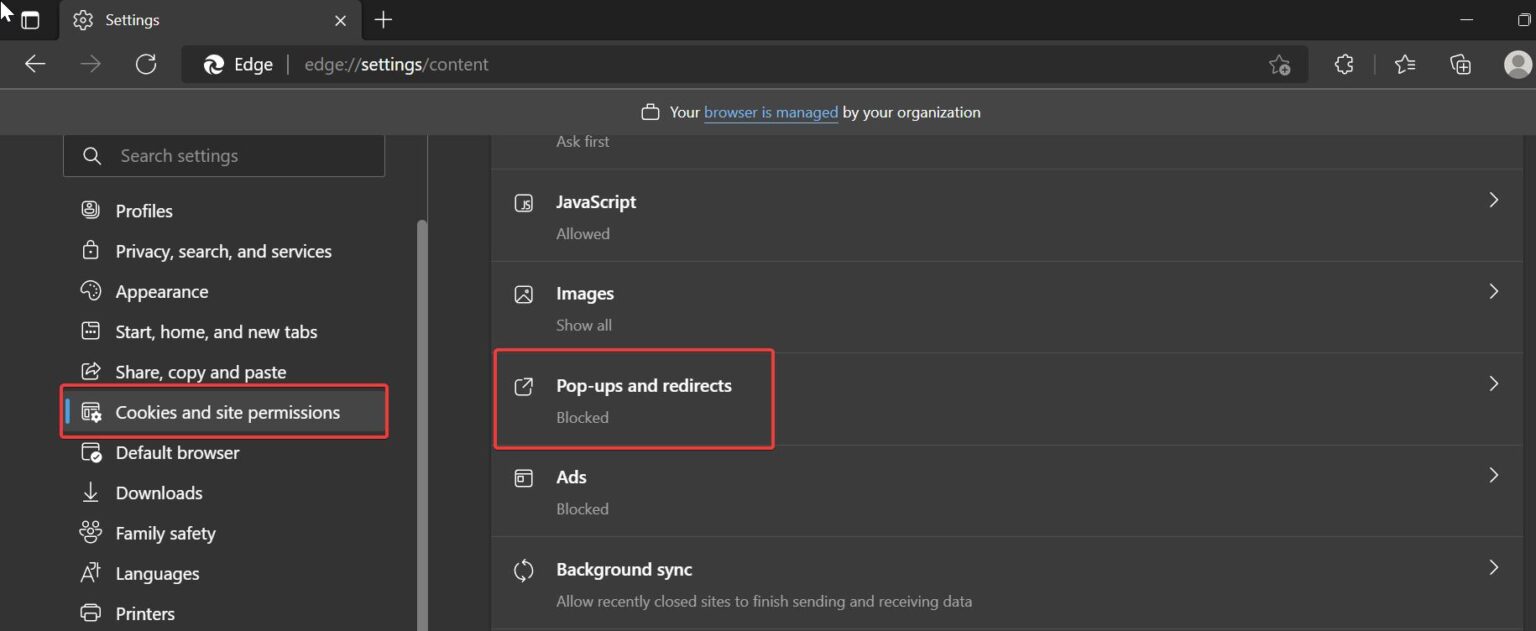The width and height of the screenshot is (1536, 631).
Task: Open Collections from the toolbar
Action: click(1460, 63)
